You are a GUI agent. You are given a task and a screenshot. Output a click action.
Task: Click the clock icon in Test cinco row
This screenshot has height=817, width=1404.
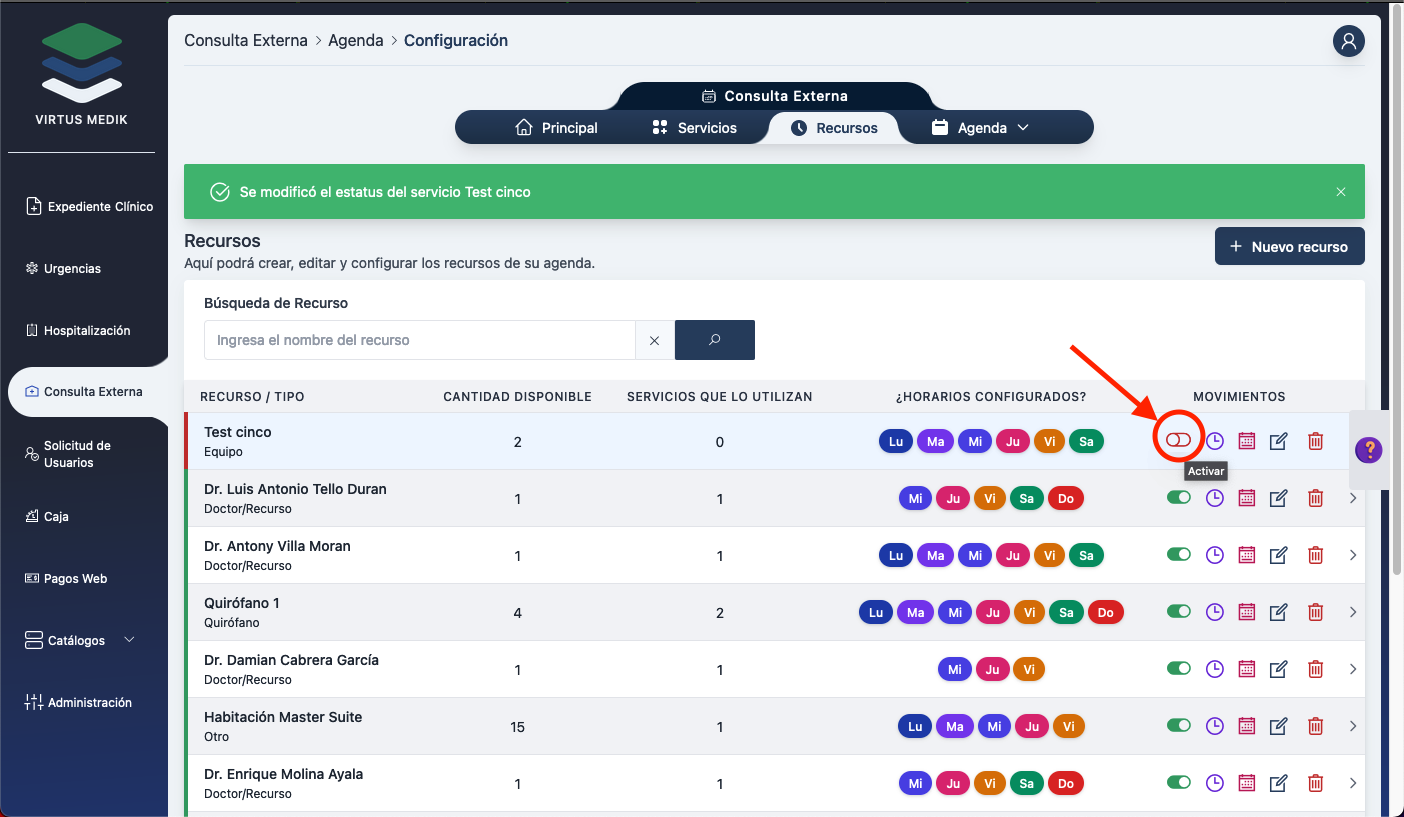point(1214,441)
